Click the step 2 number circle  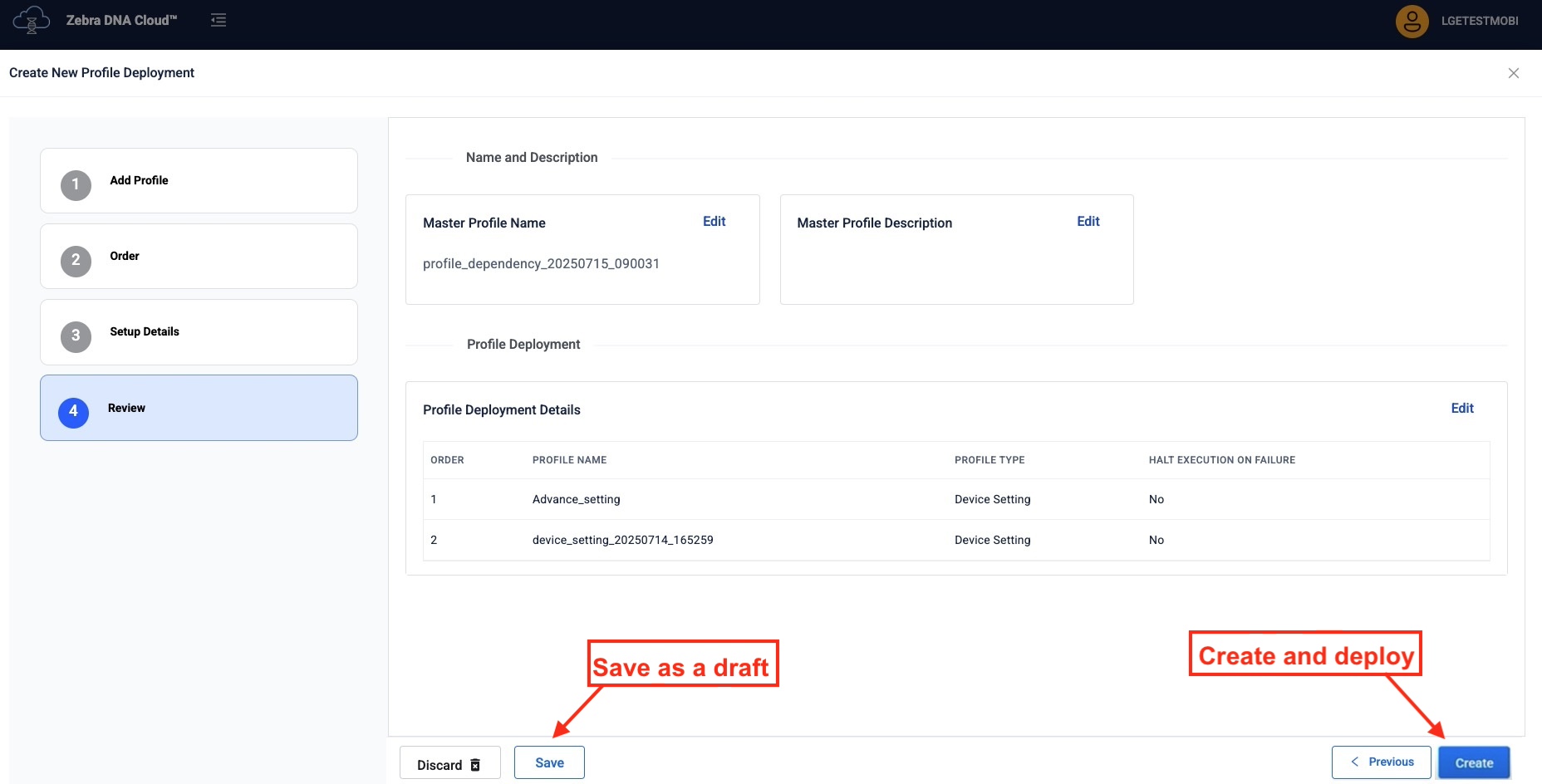76,261
